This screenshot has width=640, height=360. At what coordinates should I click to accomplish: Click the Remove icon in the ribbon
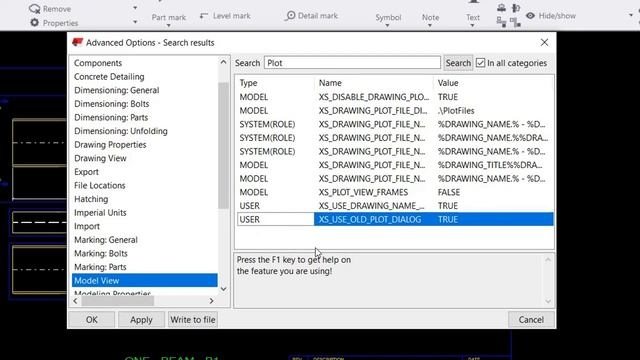[35, 9]
